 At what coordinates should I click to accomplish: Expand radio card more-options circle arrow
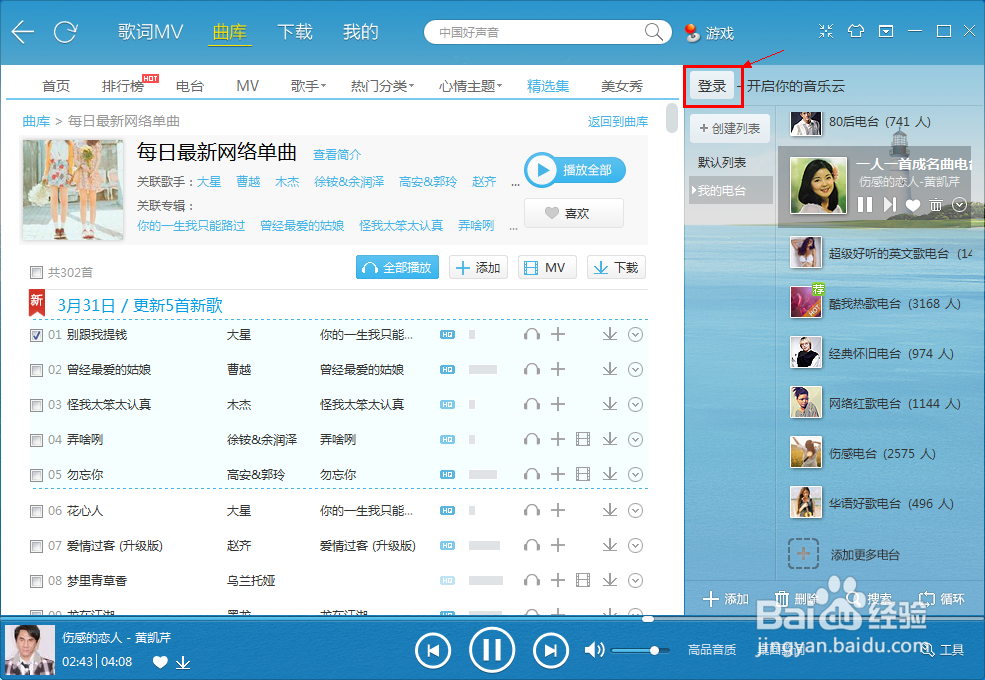tap(959, 204)
